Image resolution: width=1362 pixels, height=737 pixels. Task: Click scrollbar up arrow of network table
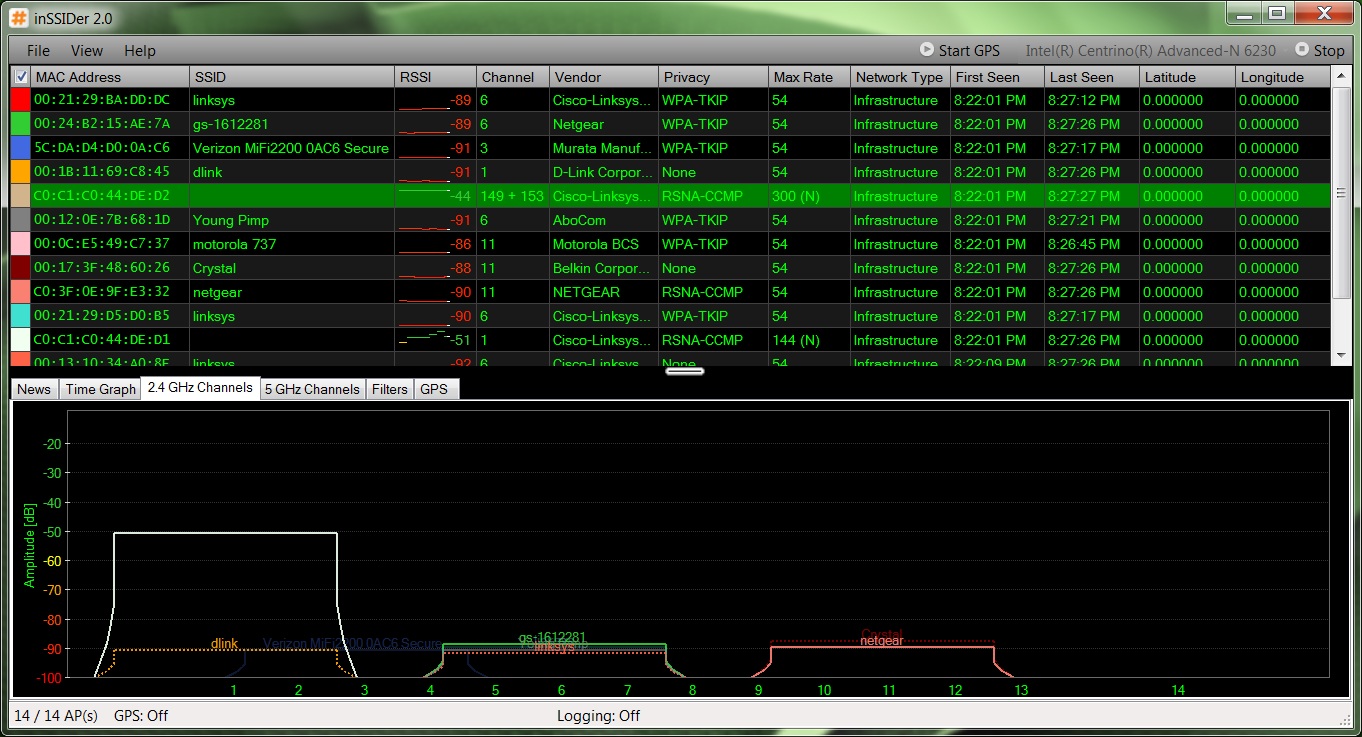(1341, 76)
